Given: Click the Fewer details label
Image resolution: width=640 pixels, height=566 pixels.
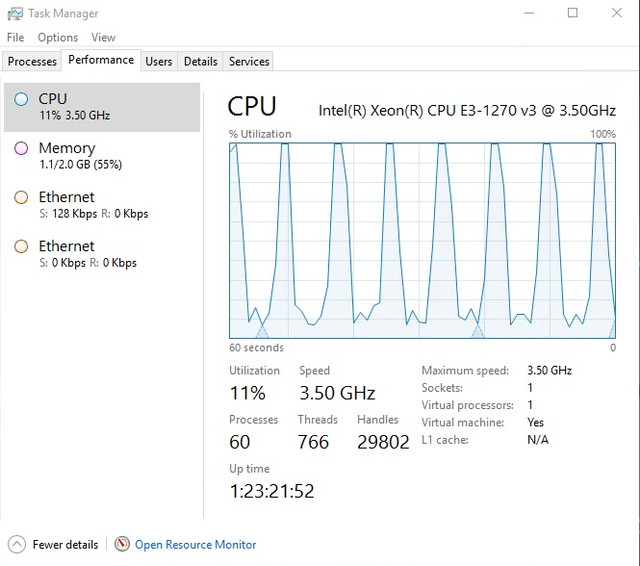Looking at the screenshot, I should [65, 545].
